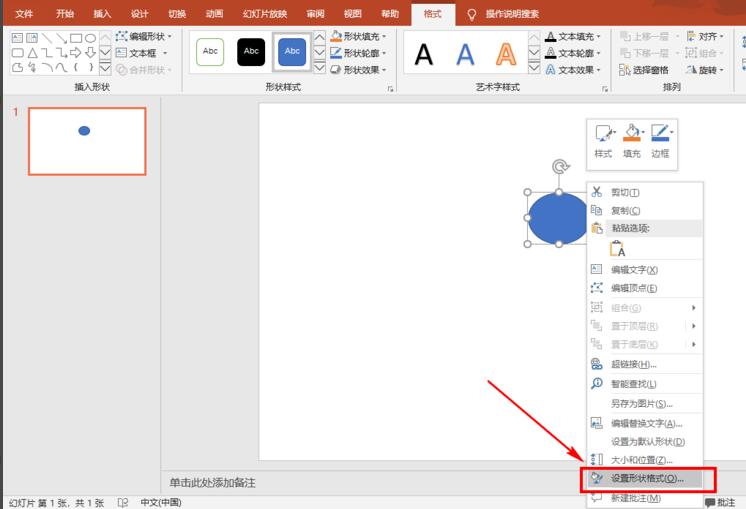Click the paste keep-text-only clipboard icon
This screenshot has width=746, height=509.
pyautogui.click(x=617, y=249)
